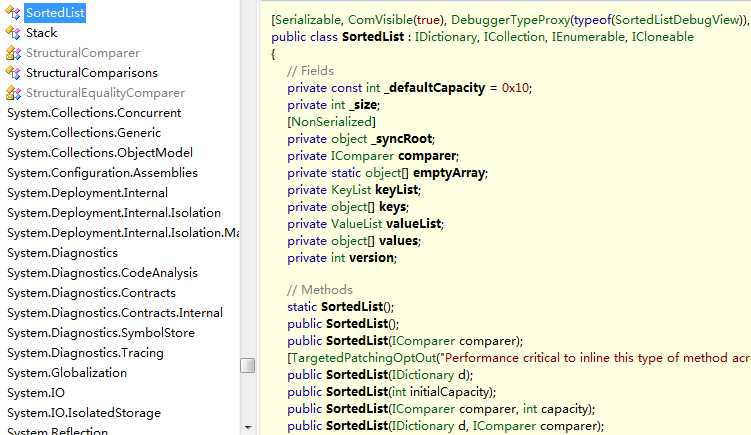Follow the IDictionary interface link in class declaration
This screenshot has height=435, width=751.
(x=445, y=37)
